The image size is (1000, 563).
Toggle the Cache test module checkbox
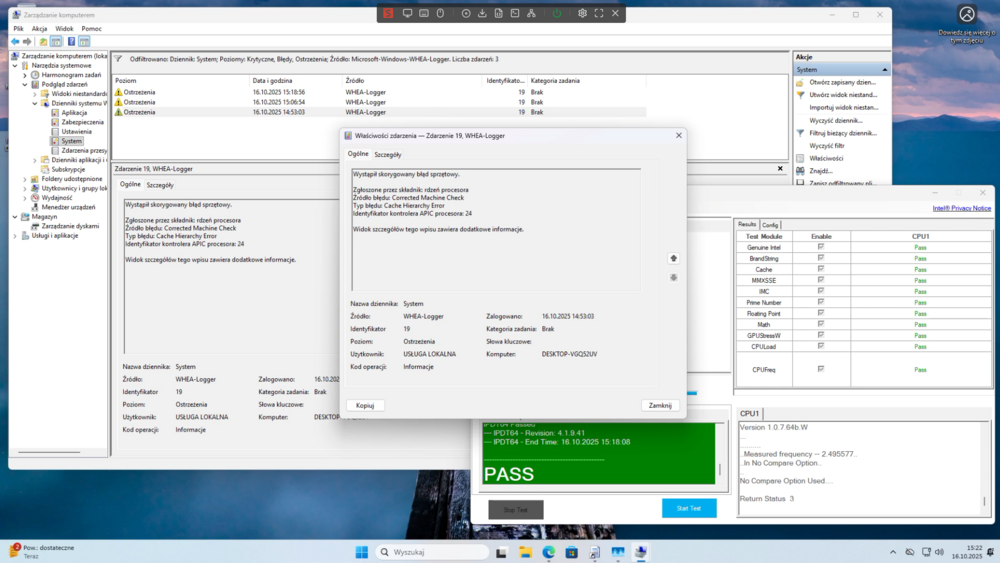821,268
